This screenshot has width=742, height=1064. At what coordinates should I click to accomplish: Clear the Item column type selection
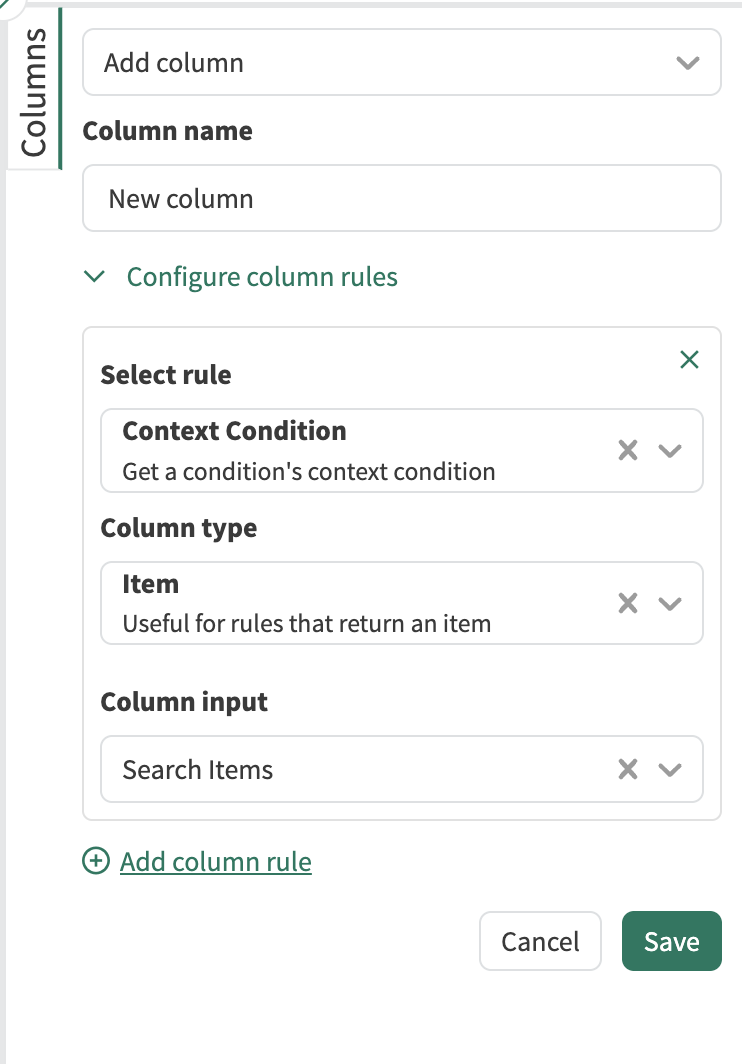click(x=628, y=603)
